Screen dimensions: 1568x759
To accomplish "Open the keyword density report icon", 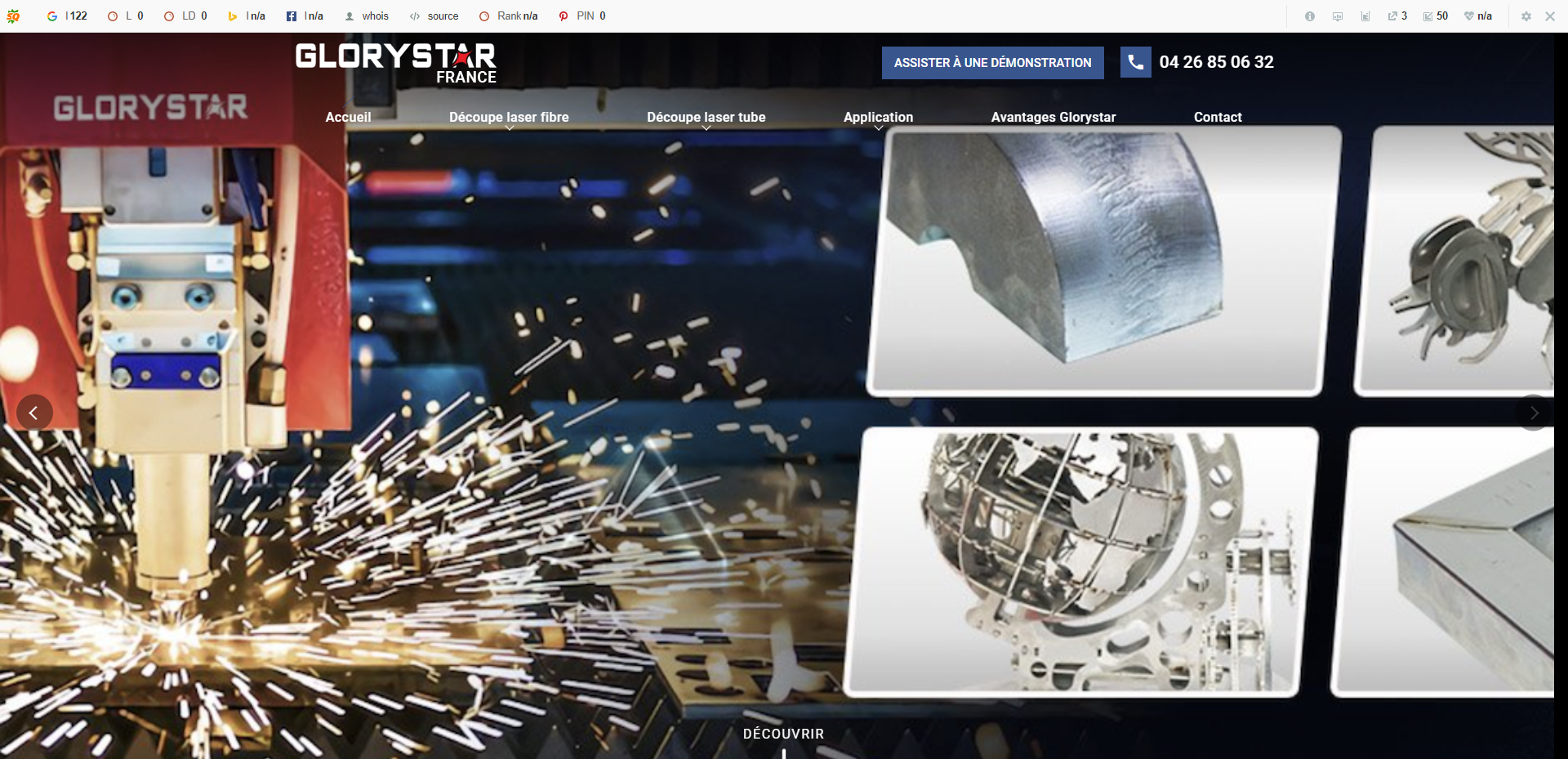I will click(x=1365, y=16).
